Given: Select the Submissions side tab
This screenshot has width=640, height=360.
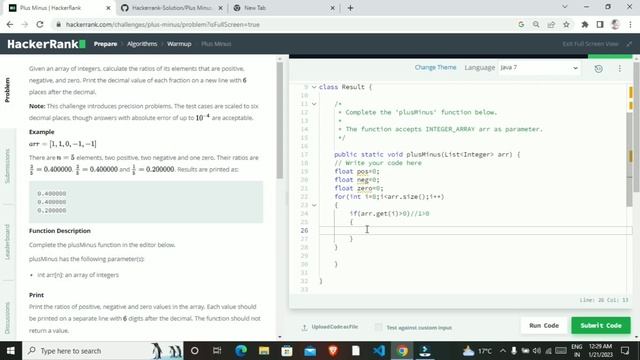Looking at the screenshot, I should point(7,165).
